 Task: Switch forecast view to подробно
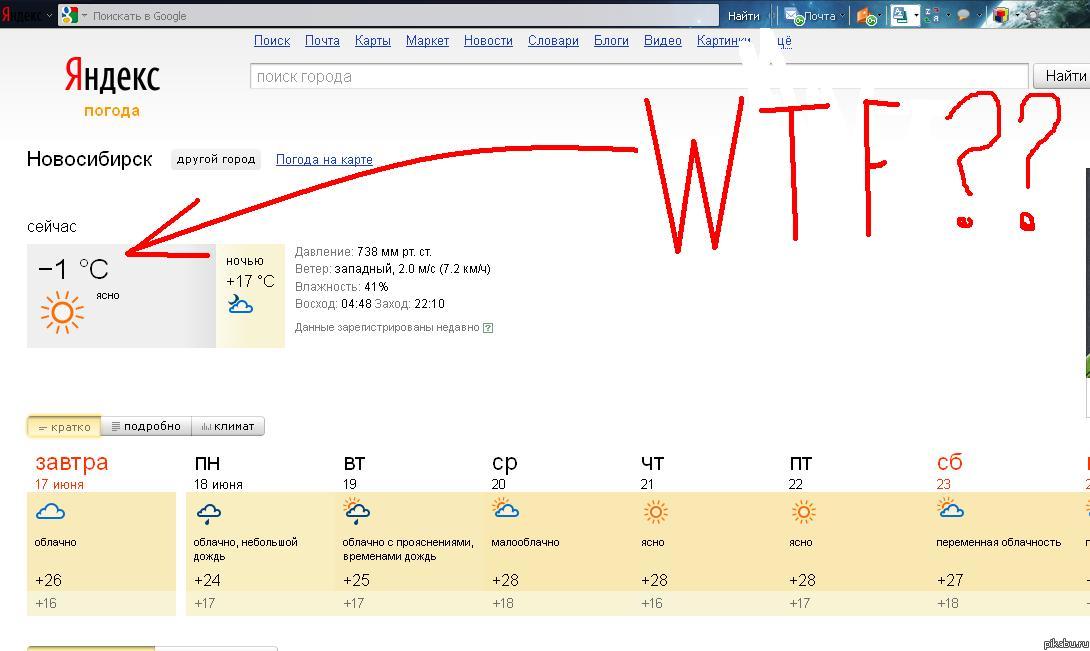pyautogui.click(x=146, y=427)
